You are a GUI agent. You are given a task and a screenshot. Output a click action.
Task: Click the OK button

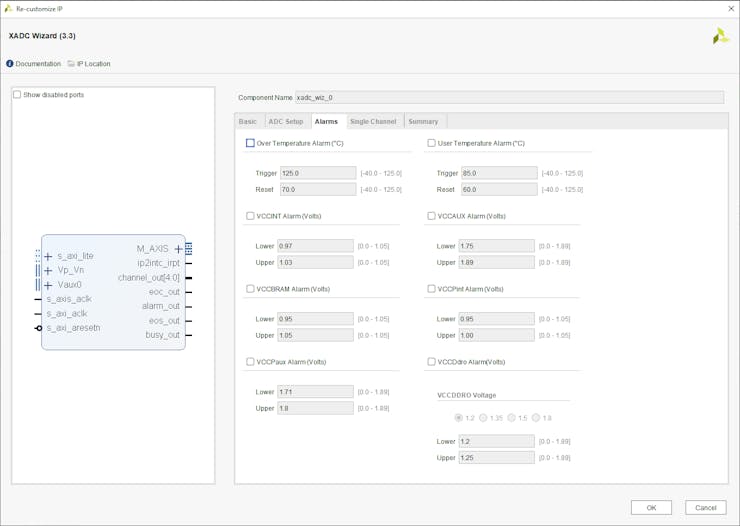click(x=651, y=508)
